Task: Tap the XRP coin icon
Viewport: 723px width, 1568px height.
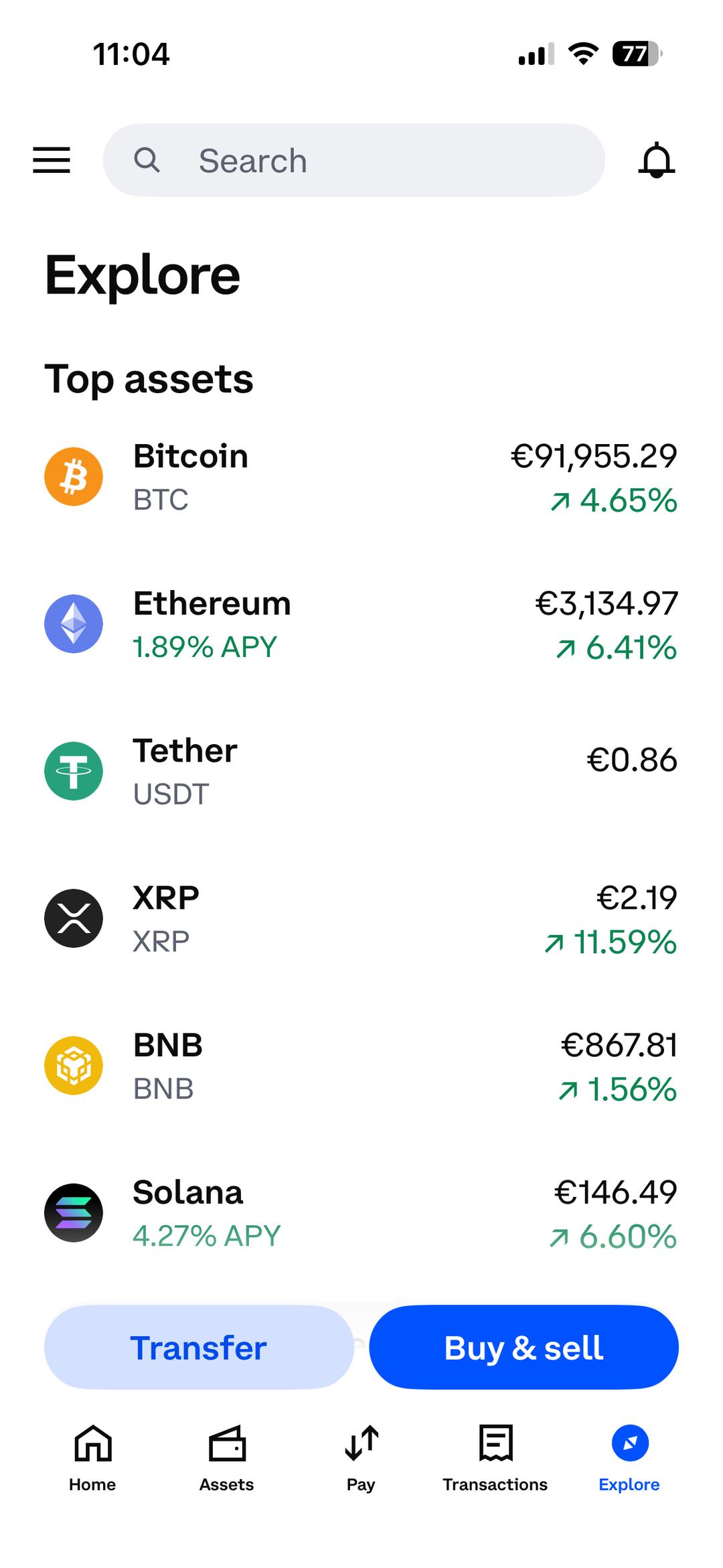Action: tap(74, 918)
